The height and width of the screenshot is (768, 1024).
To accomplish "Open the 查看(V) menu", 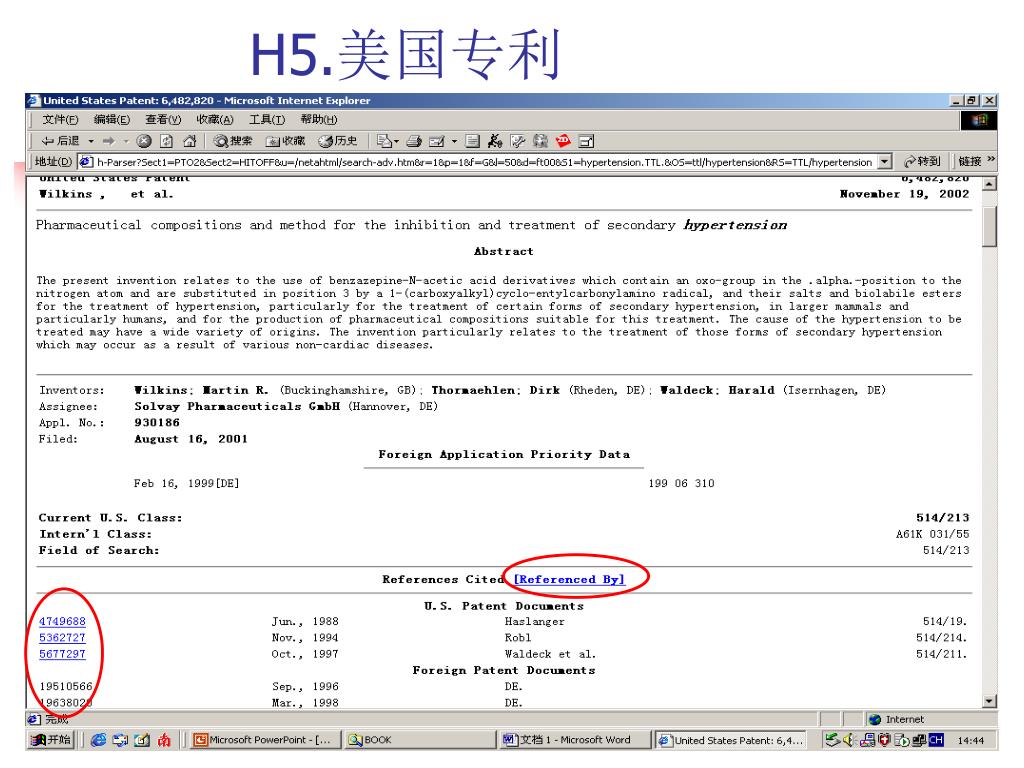I will [x=163, y=120].
